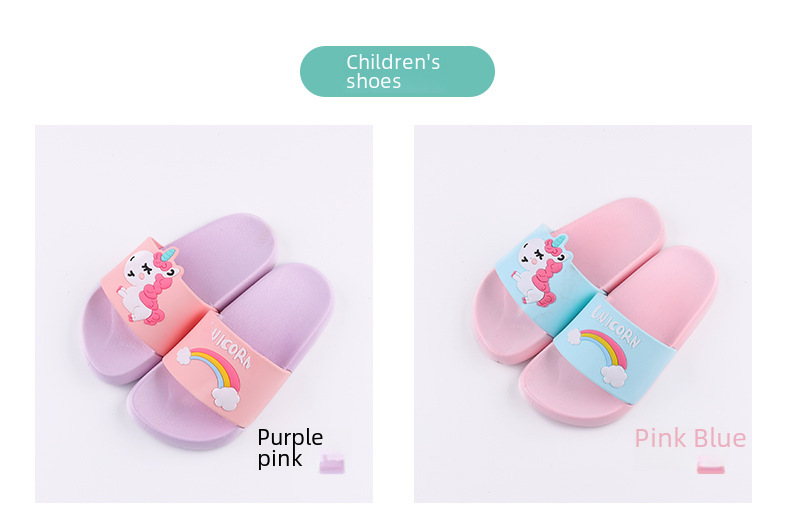Image resolution: width=790 pixels, height=527 pixels.
Task: Click the unicorn on the pink strap
Action: coord(149,285)
